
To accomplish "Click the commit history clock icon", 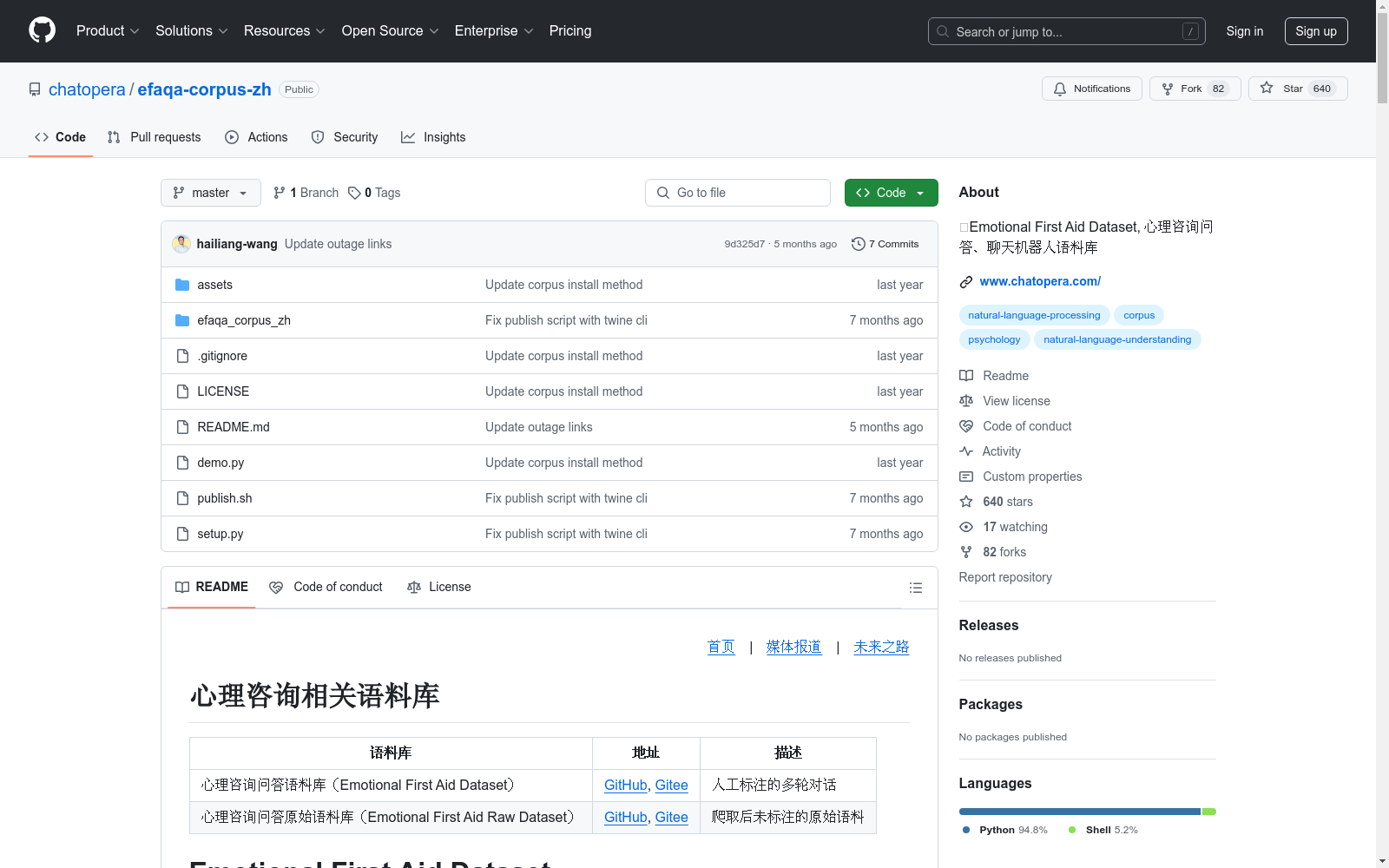I will tap(859, 244).
